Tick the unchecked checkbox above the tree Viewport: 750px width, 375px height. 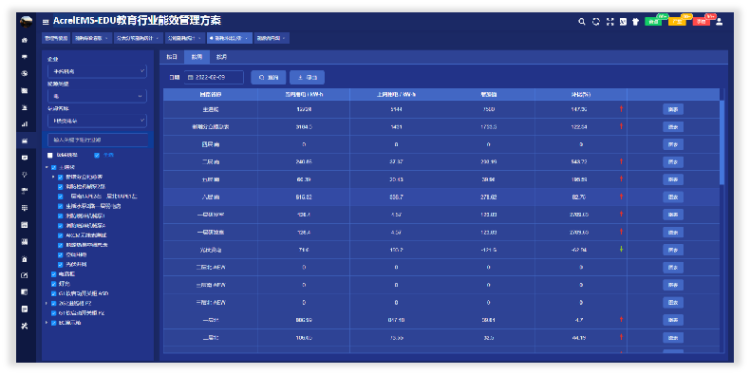[50, 155]
